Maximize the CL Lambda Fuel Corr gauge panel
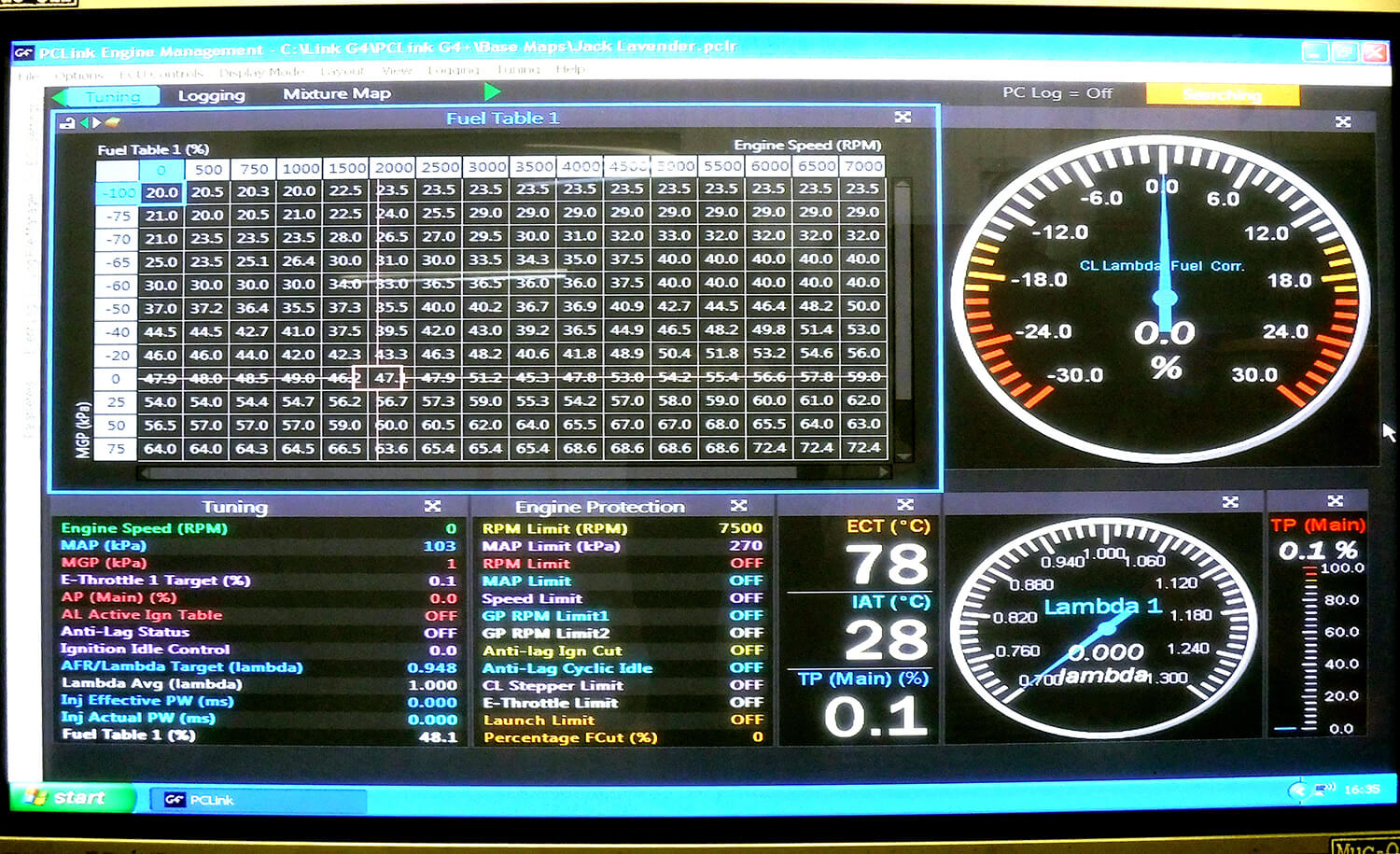The image size is (1400, 854). [x=1343, y=122]
